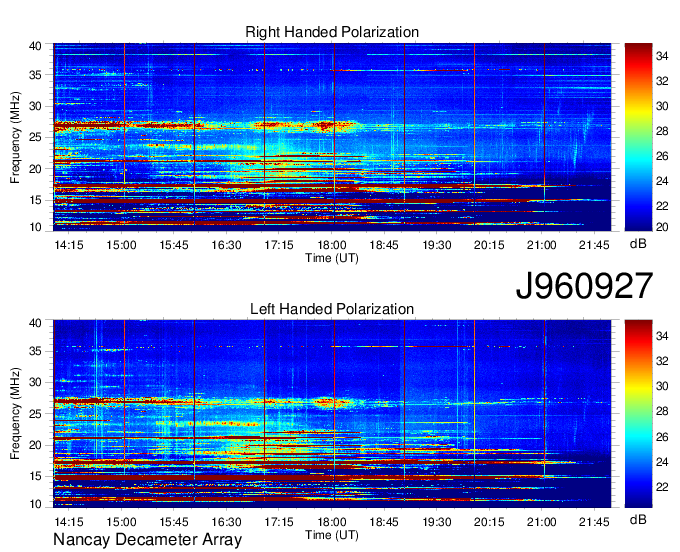
Task: Click the 15 MHz tick label on the bottom plot
Action: (x=35, y=476)
